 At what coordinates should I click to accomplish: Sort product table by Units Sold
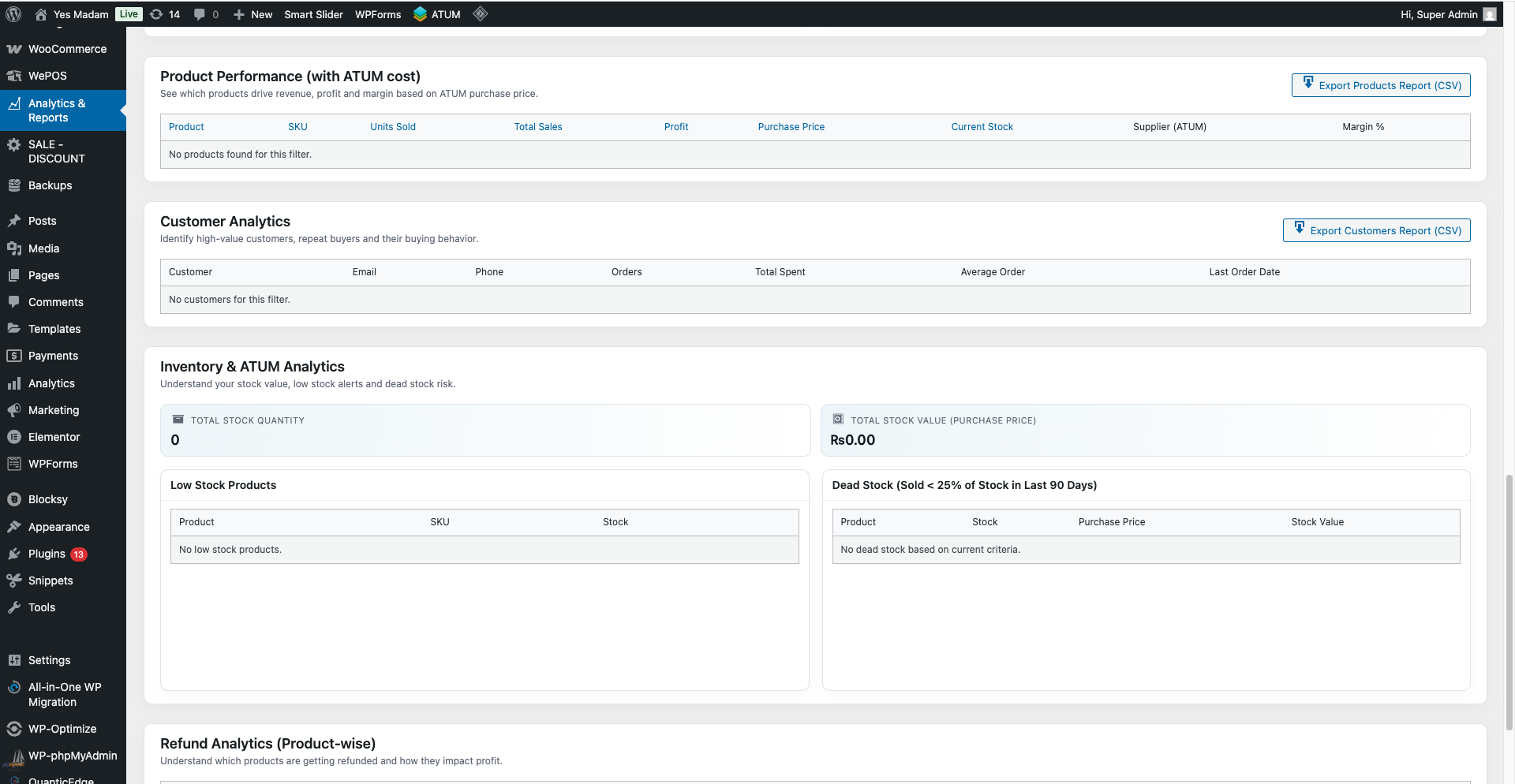coord(393,127)
